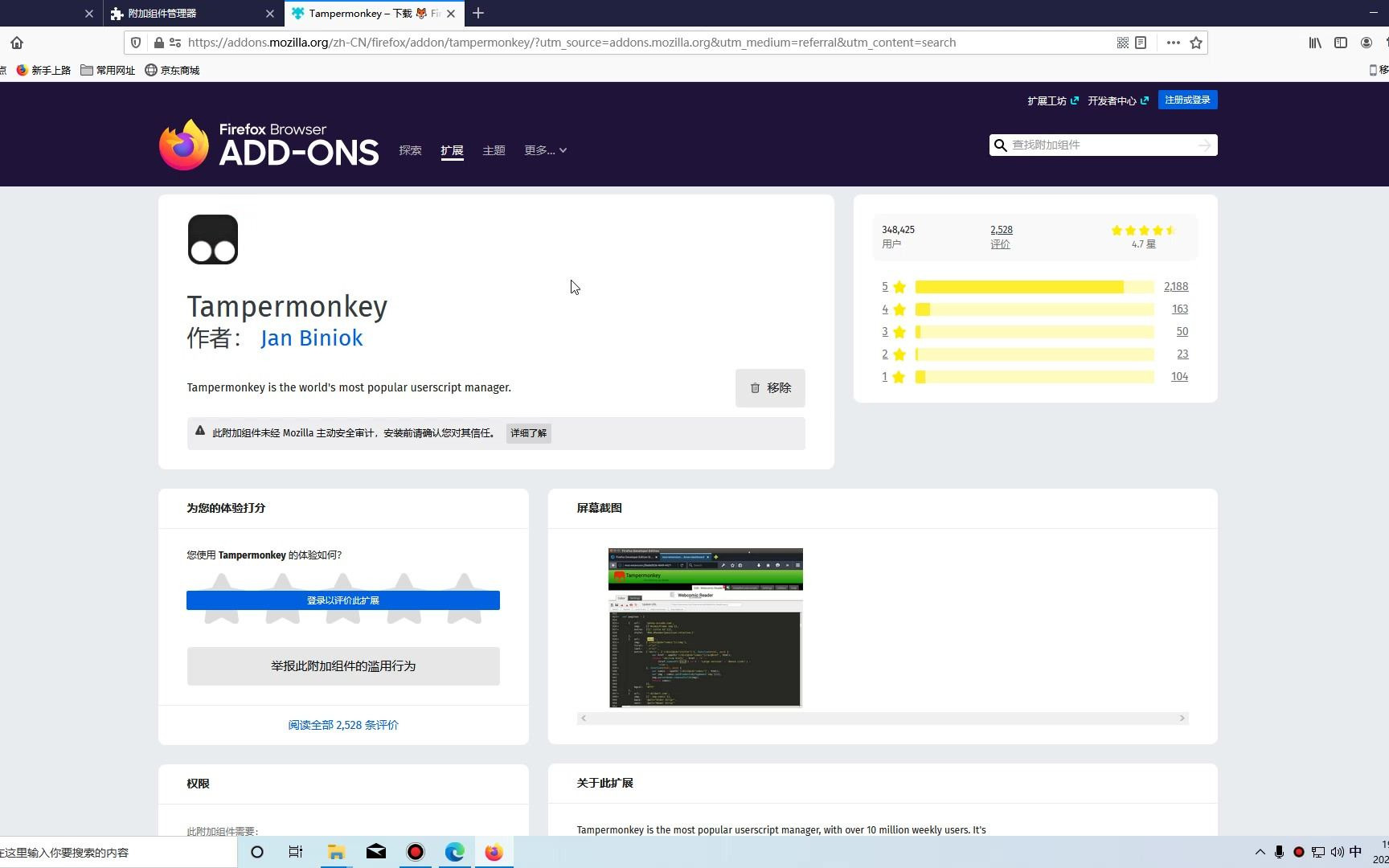The image size is (1389, 868).
Task: Click the microphone tray icon
Action: 1279,852
